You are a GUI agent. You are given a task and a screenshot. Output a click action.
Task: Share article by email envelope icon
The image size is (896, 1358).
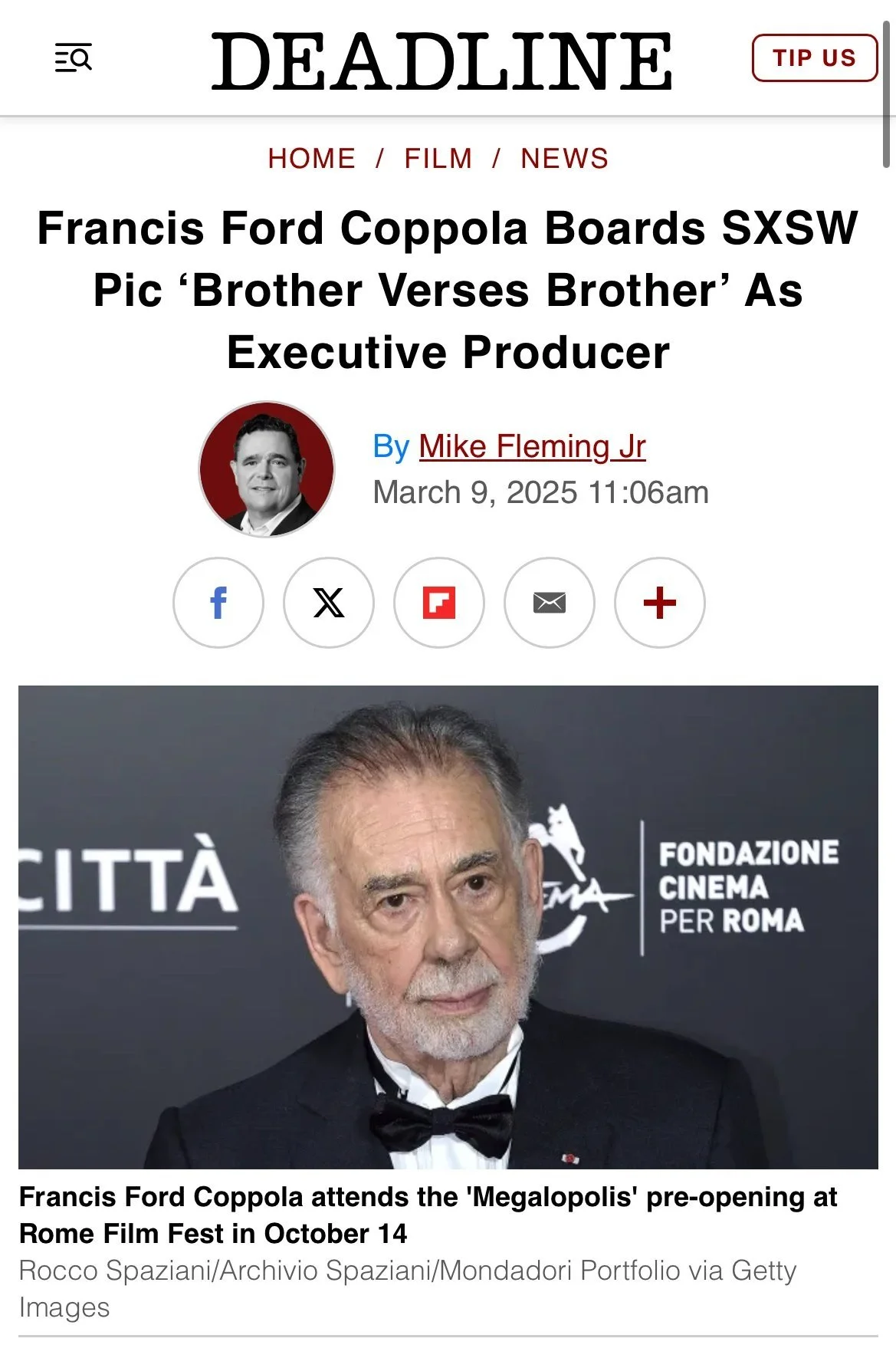tap(550, 603)
